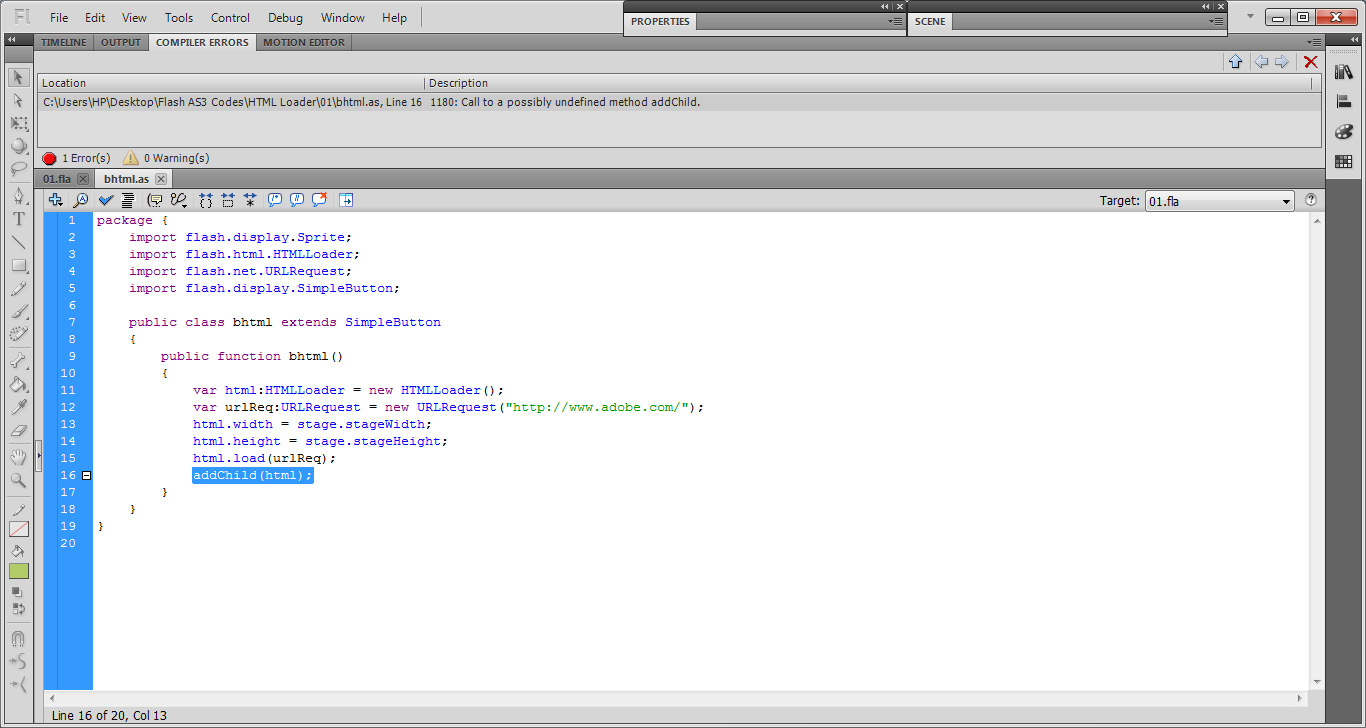The image size is (1366, 728).
Task: Select the Hand tool
Action: tap(18, 457)
